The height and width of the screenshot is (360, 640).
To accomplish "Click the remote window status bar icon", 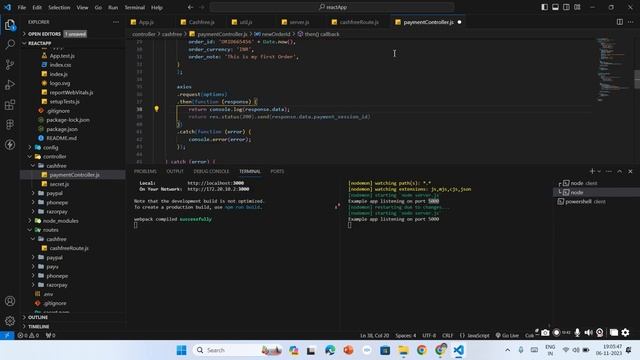I will [x=7, y=336].
